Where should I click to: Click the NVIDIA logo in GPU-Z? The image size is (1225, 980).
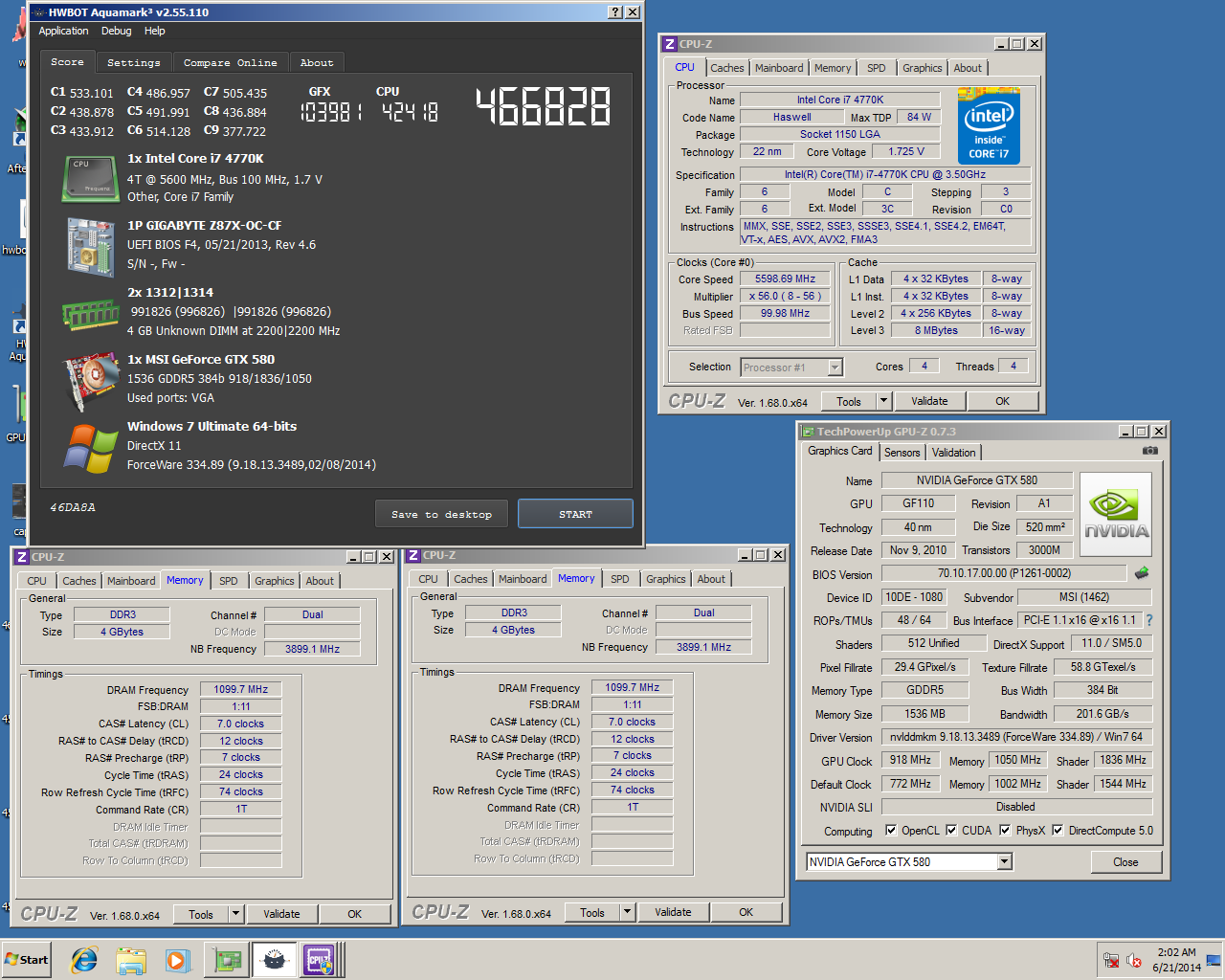pos(1116,514)
